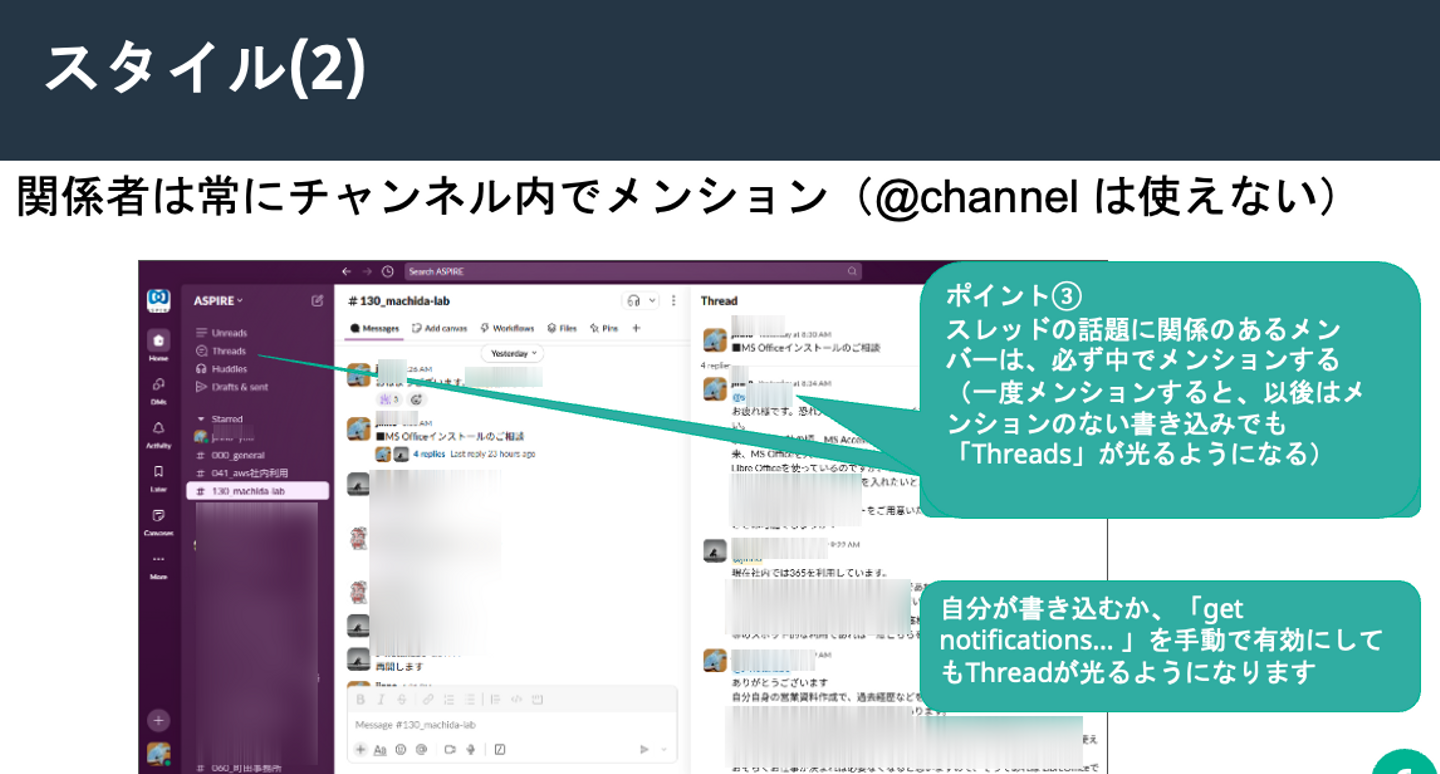The height and width of the screenshot is (774, 1440).
Task: Add a new tab with plus
Action: tap(636, 328)
